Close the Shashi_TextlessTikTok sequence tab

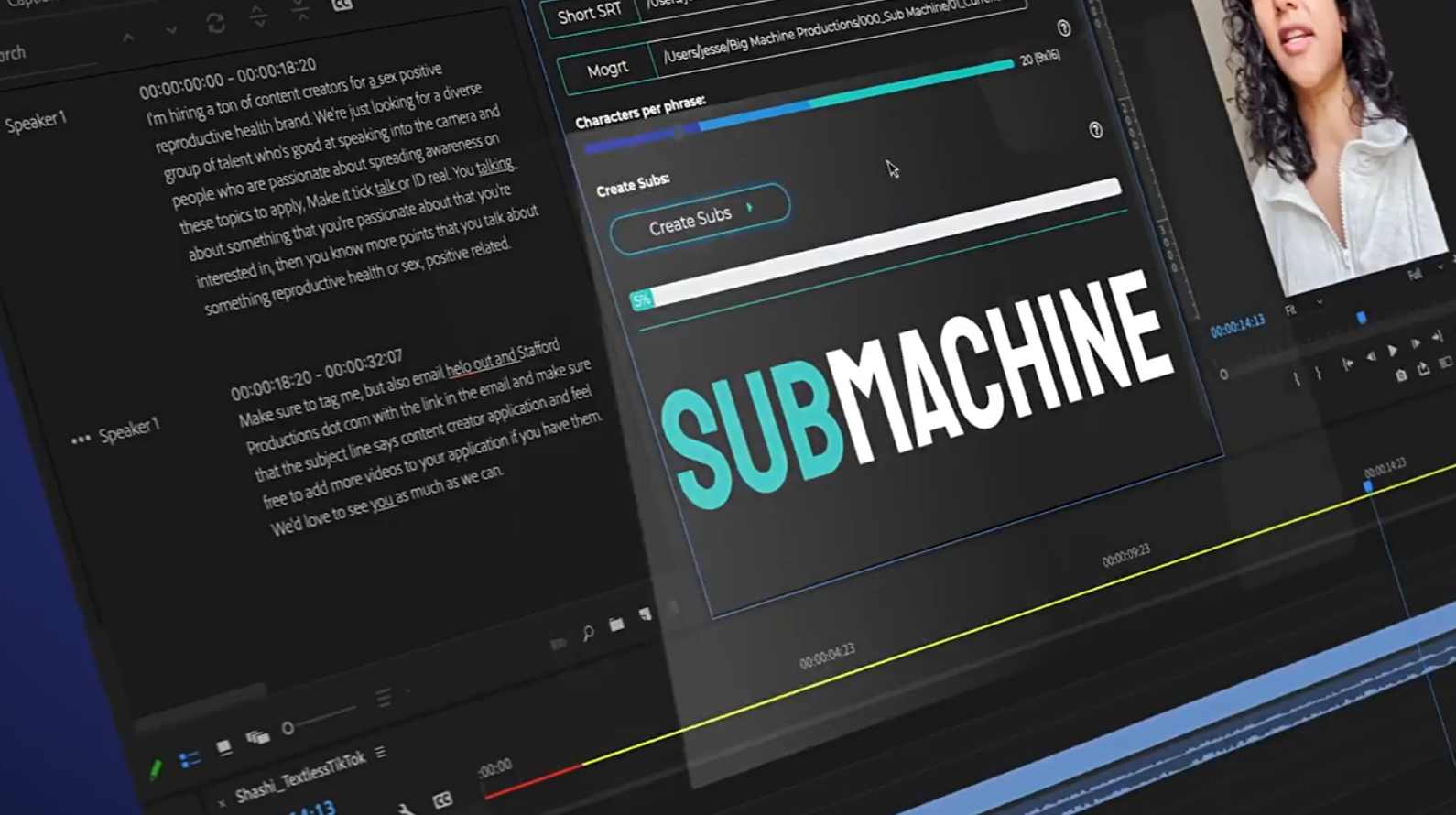click(x=222, y=802)
